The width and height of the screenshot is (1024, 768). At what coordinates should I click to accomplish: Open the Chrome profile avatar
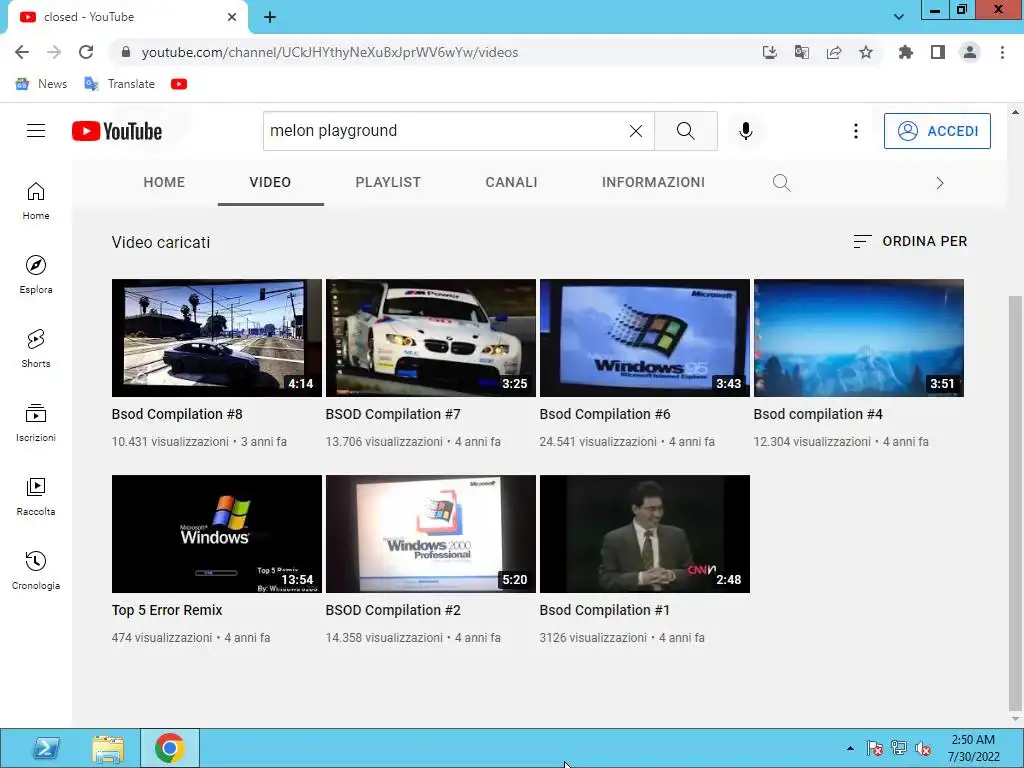click(970, 52)
